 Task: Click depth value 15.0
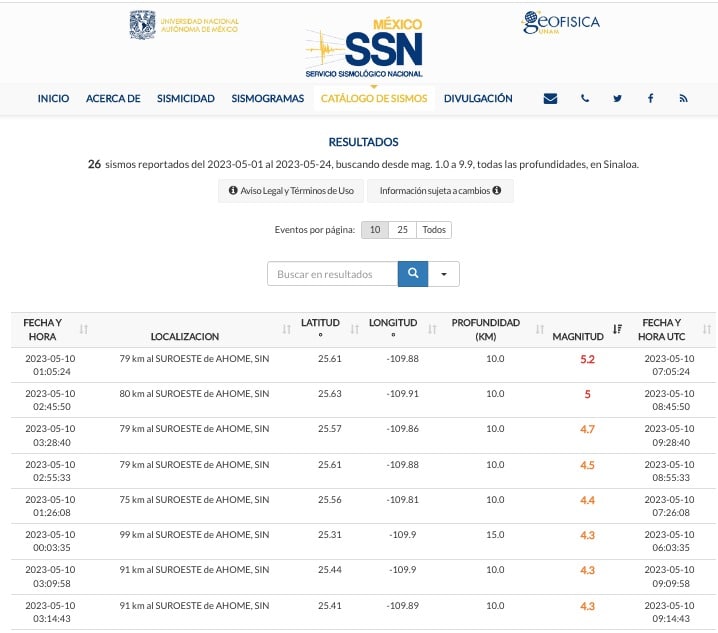click(x=495, y=535)
